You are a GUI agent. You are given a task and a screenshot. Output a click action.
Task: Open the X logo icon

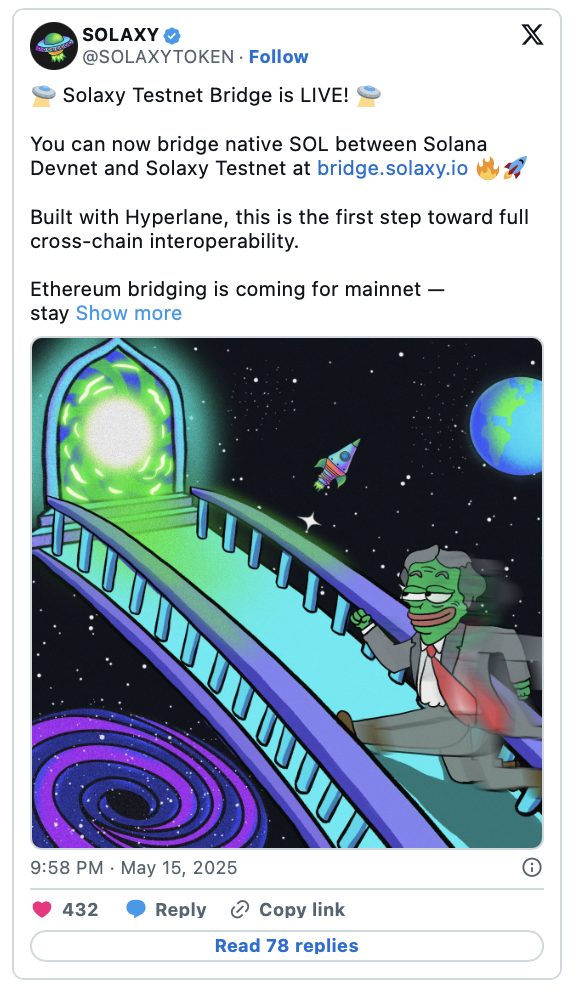point(532,34)
